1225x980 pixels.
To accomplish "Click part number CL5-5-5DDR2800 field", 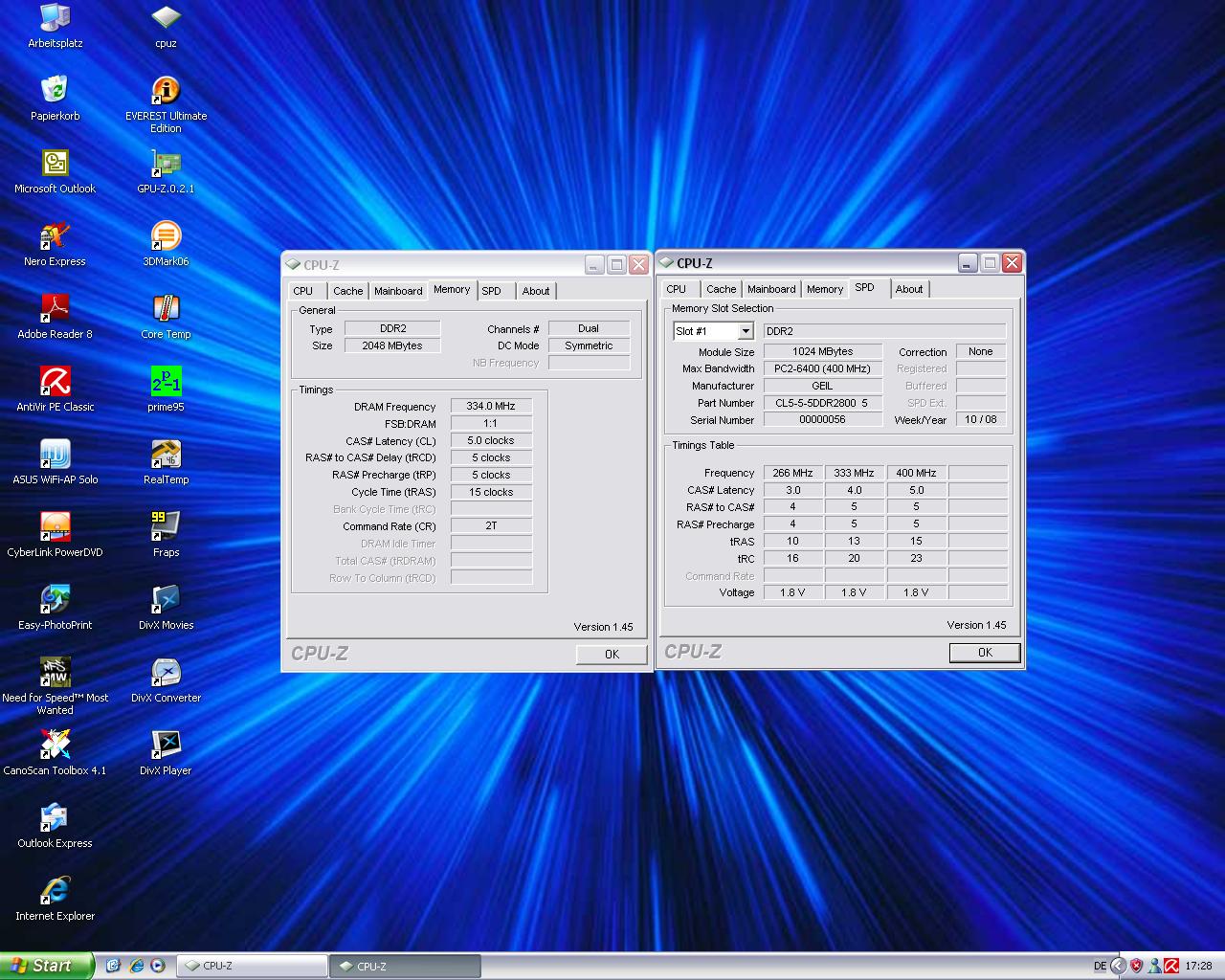I will 822,403.
